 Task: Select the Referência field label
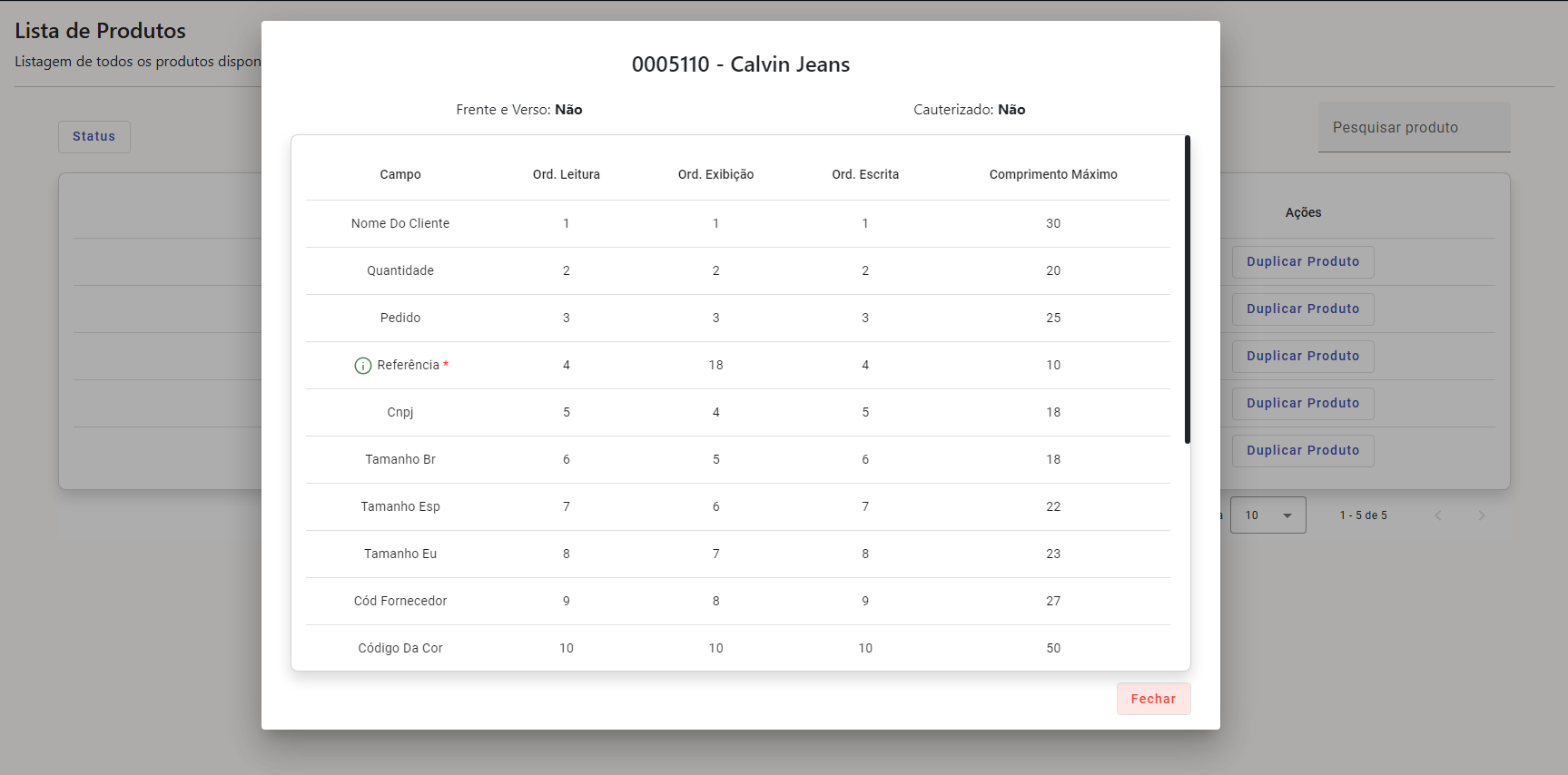[409, 366]
